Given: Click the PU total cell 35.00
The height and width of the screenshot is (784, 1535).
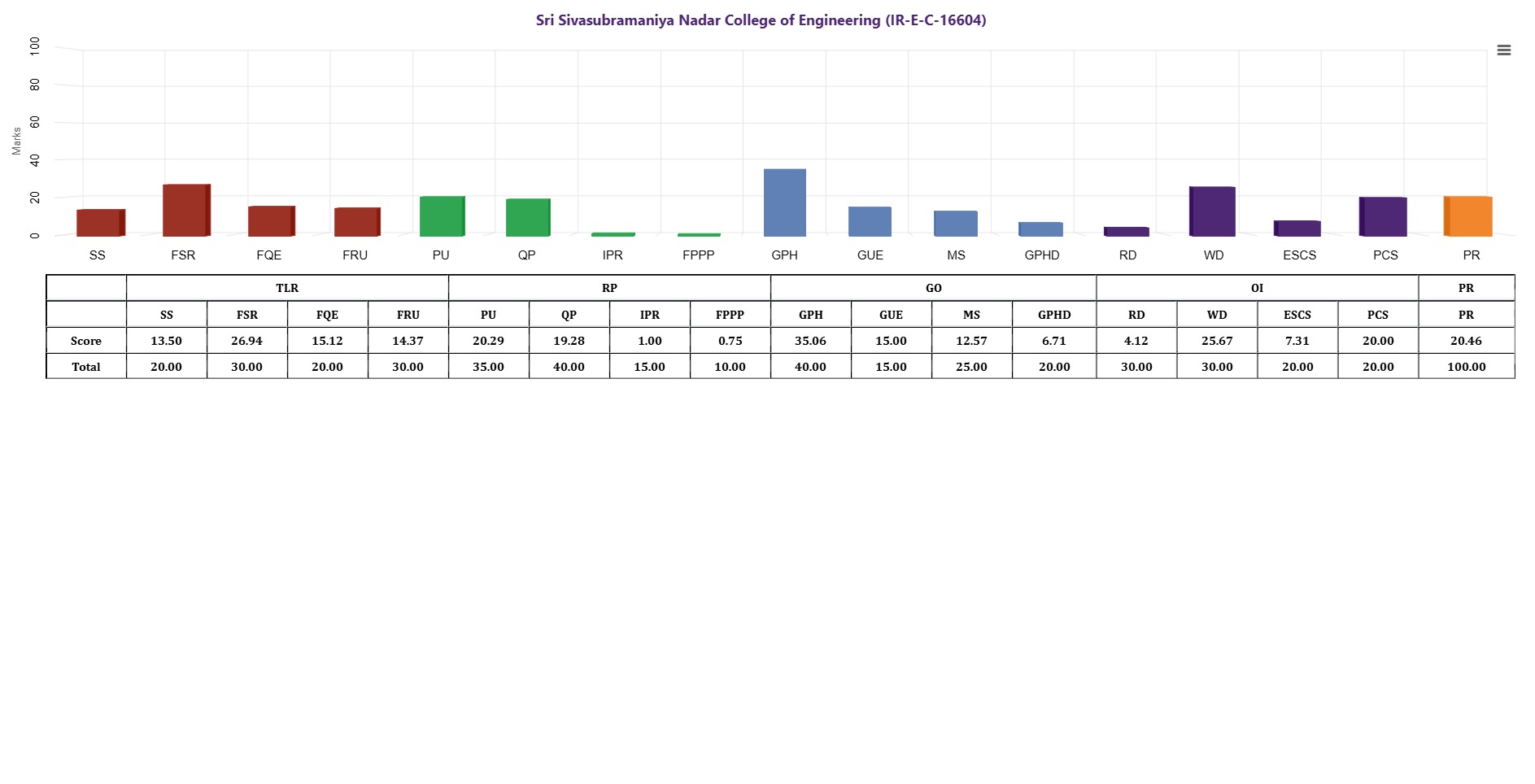Looking at the screenshot, I should coord(489,367).
